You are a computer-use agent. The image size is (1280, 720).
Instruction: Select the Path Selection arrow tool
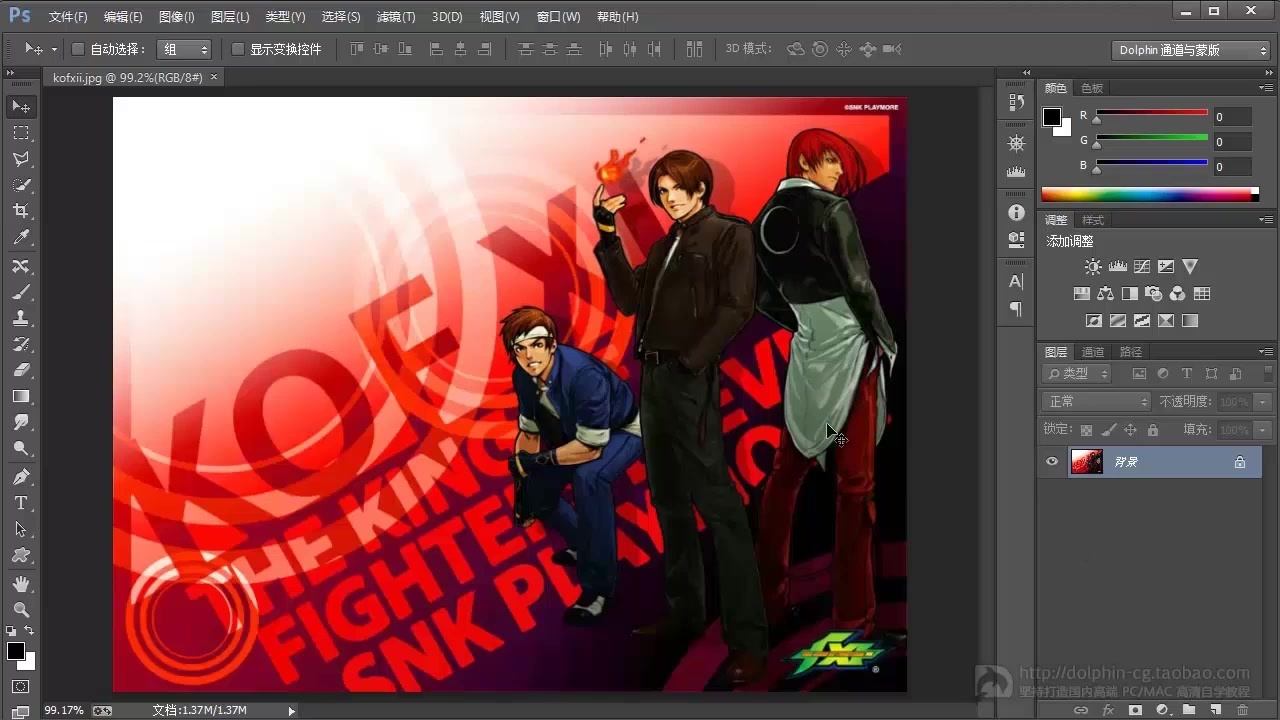tap(21, 529)
